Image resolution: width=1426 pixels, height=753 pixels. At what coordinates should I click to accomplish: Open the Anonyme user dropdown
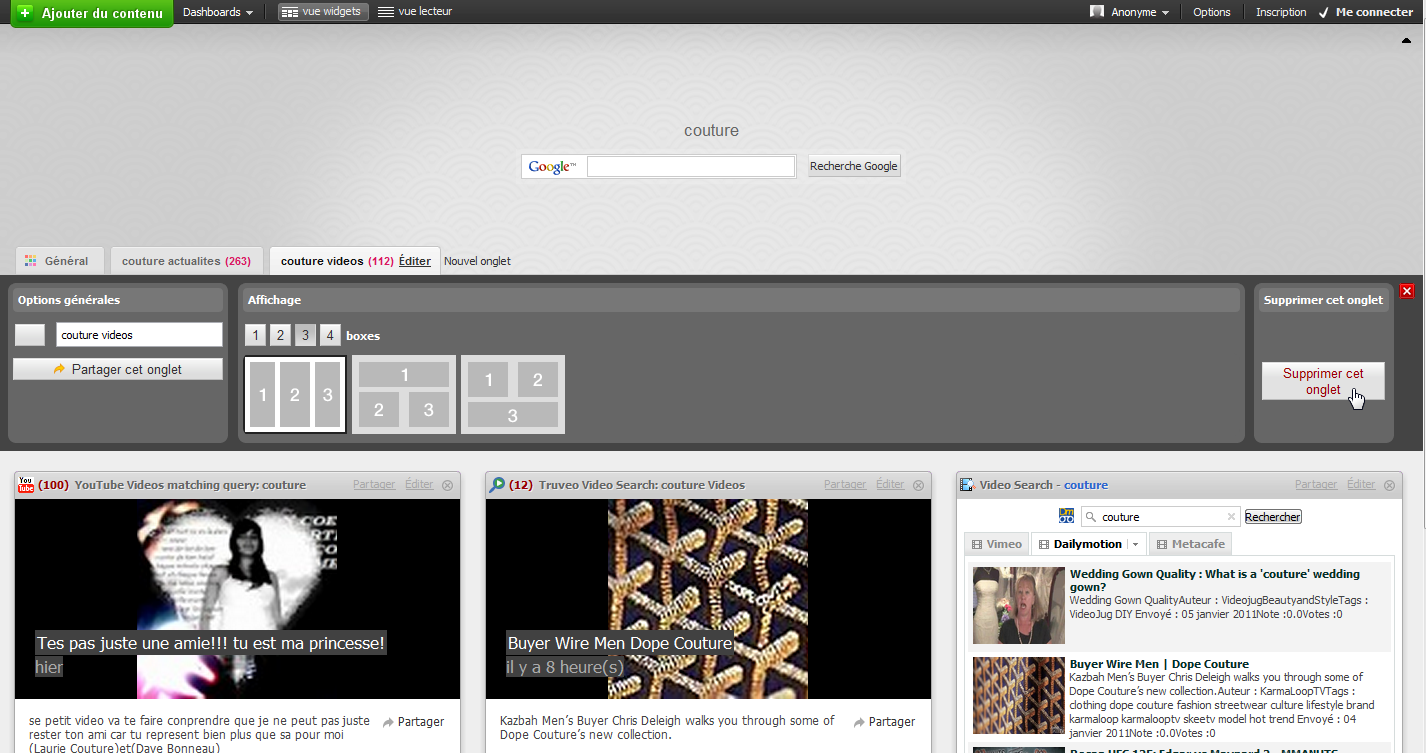pos(1129,12)
